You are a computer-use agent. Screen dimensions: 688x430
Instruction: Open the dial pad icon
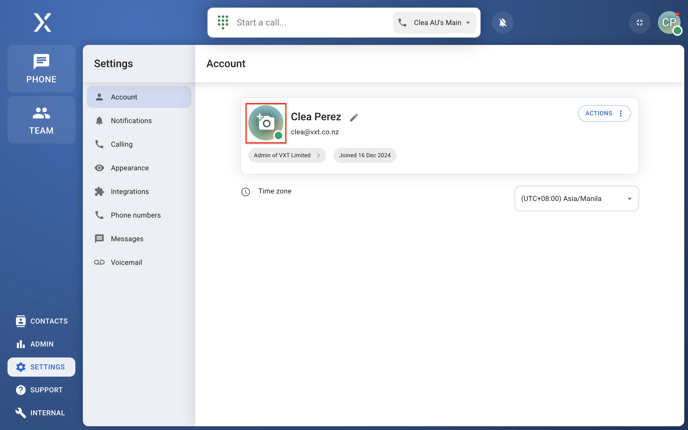[x=223, y=22]
